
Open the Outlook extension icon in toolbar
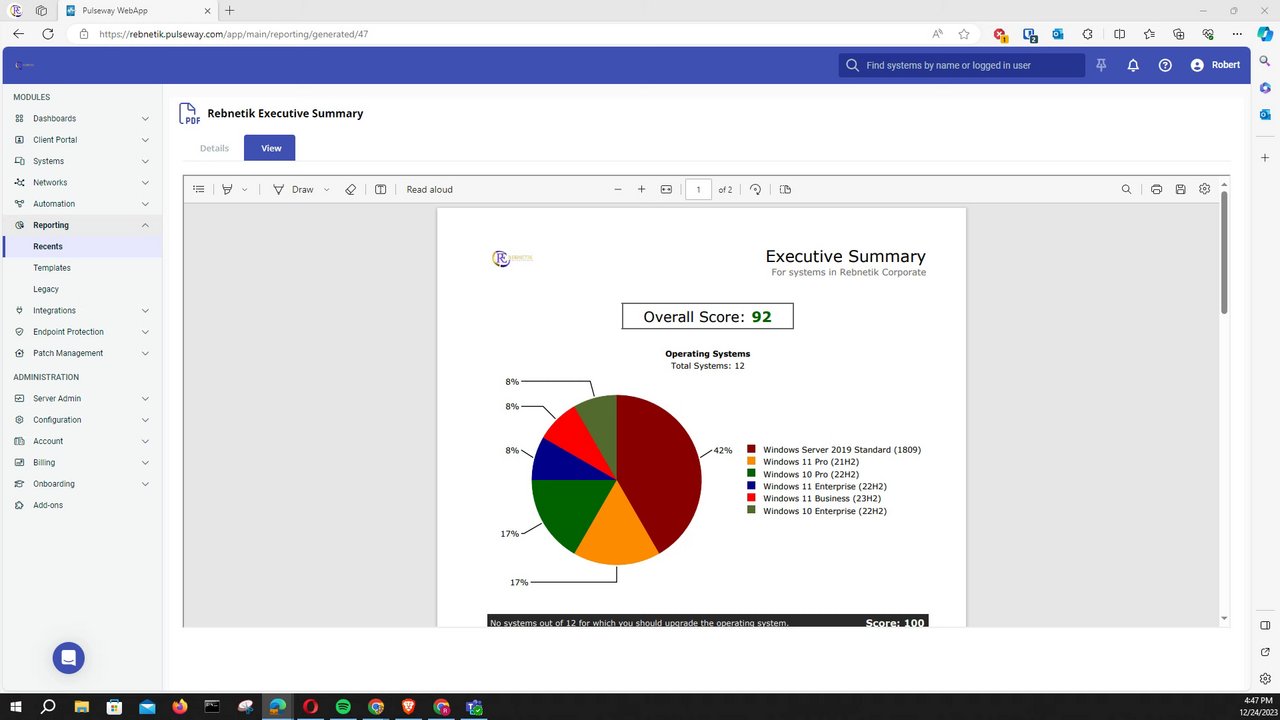(1057, 33)
